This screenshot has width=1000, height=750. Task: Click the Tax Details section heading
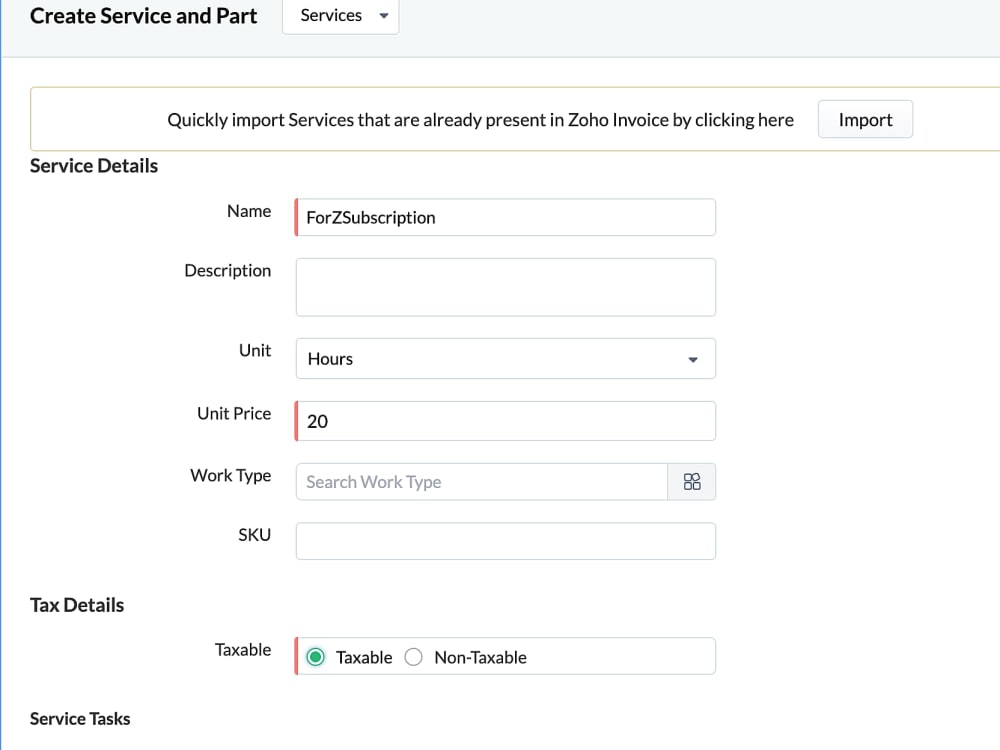pos(76,605)
